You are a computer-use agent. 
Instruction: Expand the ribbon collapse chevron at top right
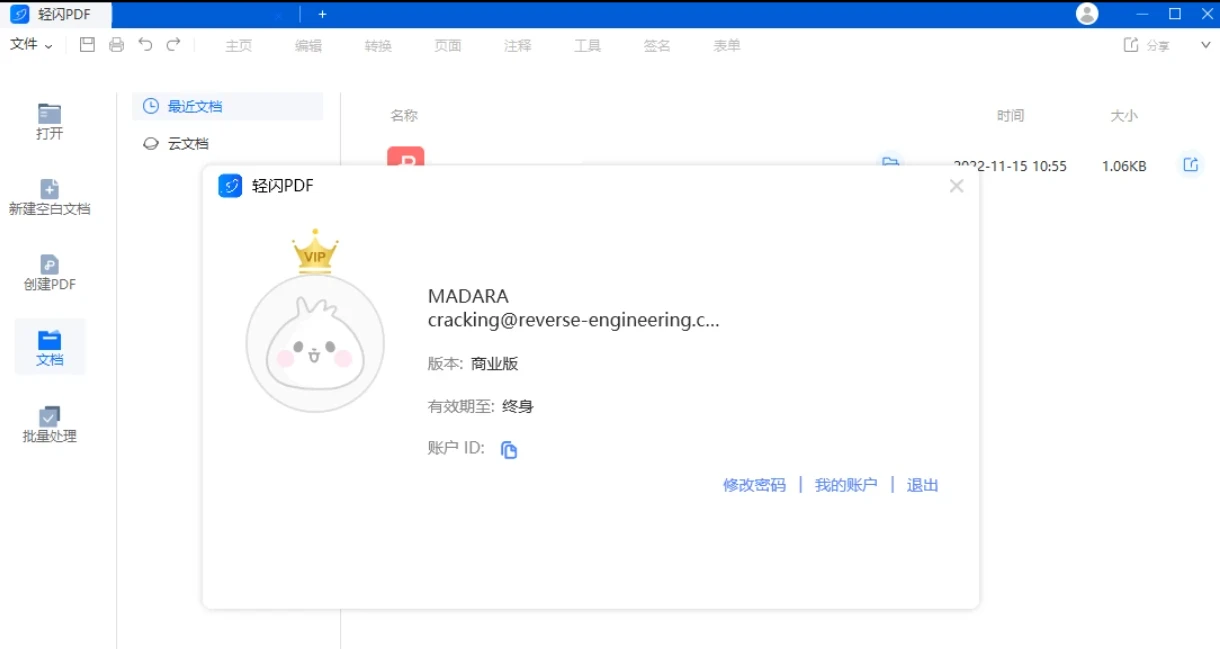pyautogui.click(x=1205, y=45)
